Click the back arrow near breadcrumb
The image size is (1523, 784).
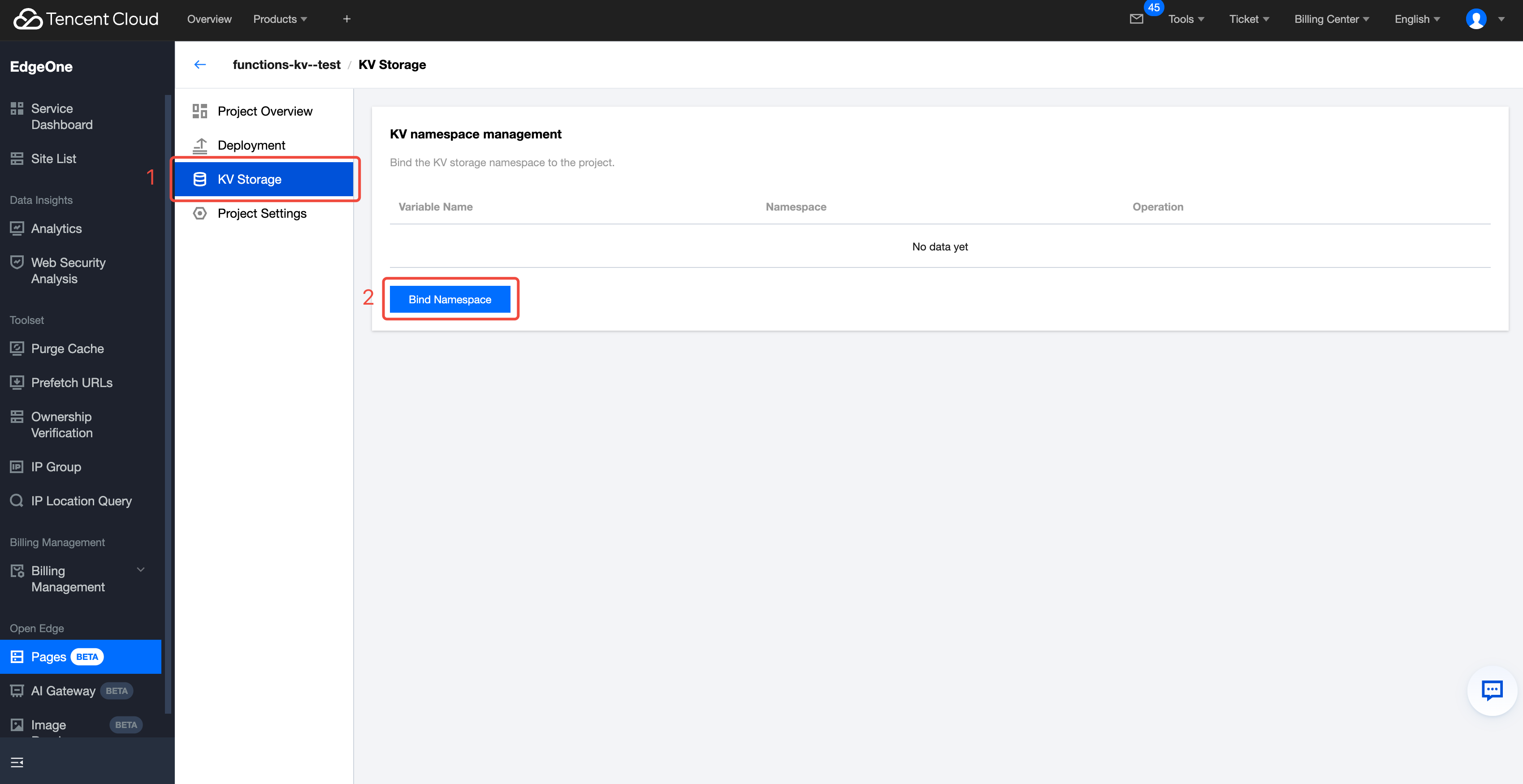[200, 65]
